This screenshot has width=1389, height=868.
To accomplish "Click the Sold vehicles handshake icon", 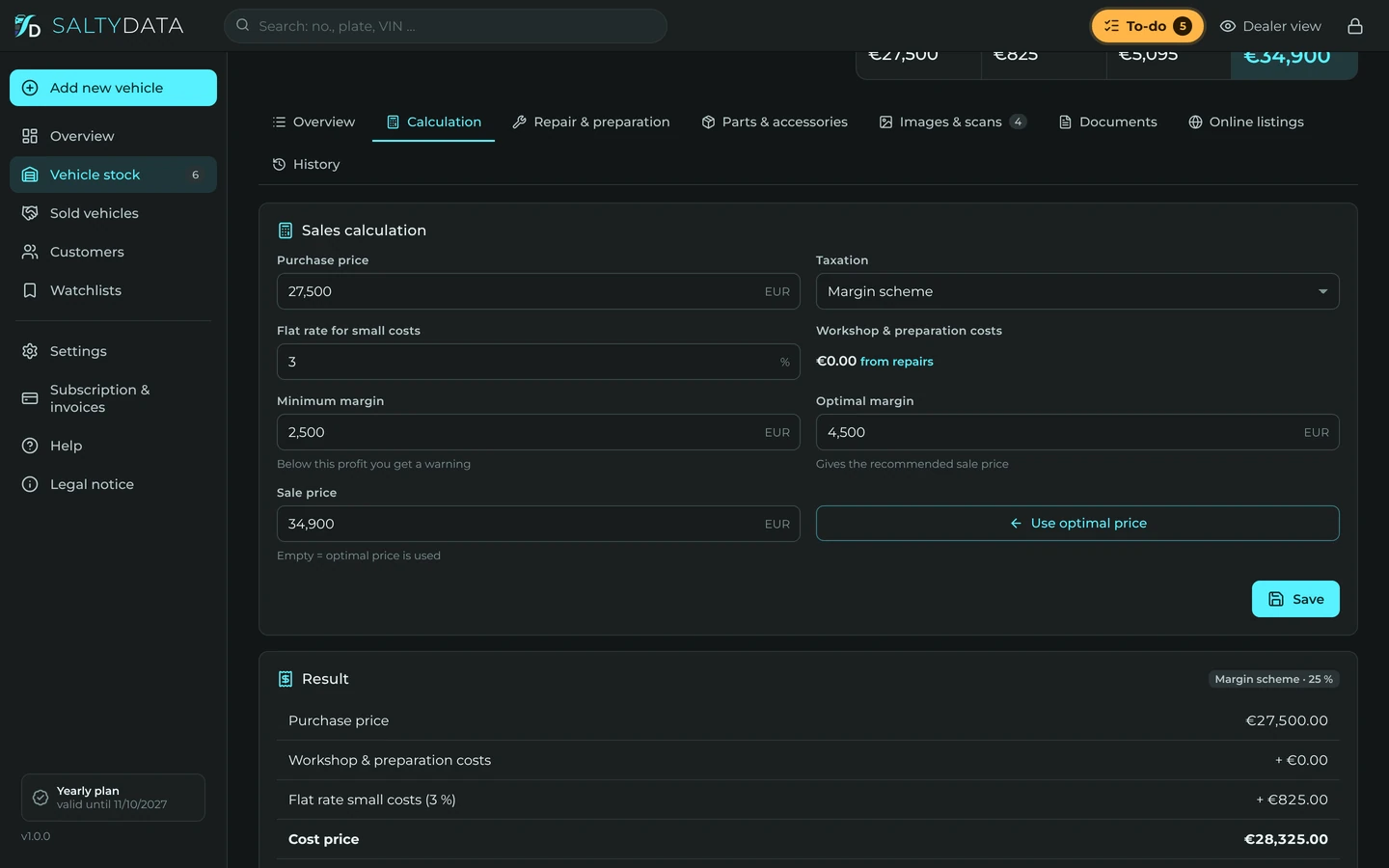I will point(30,213).
